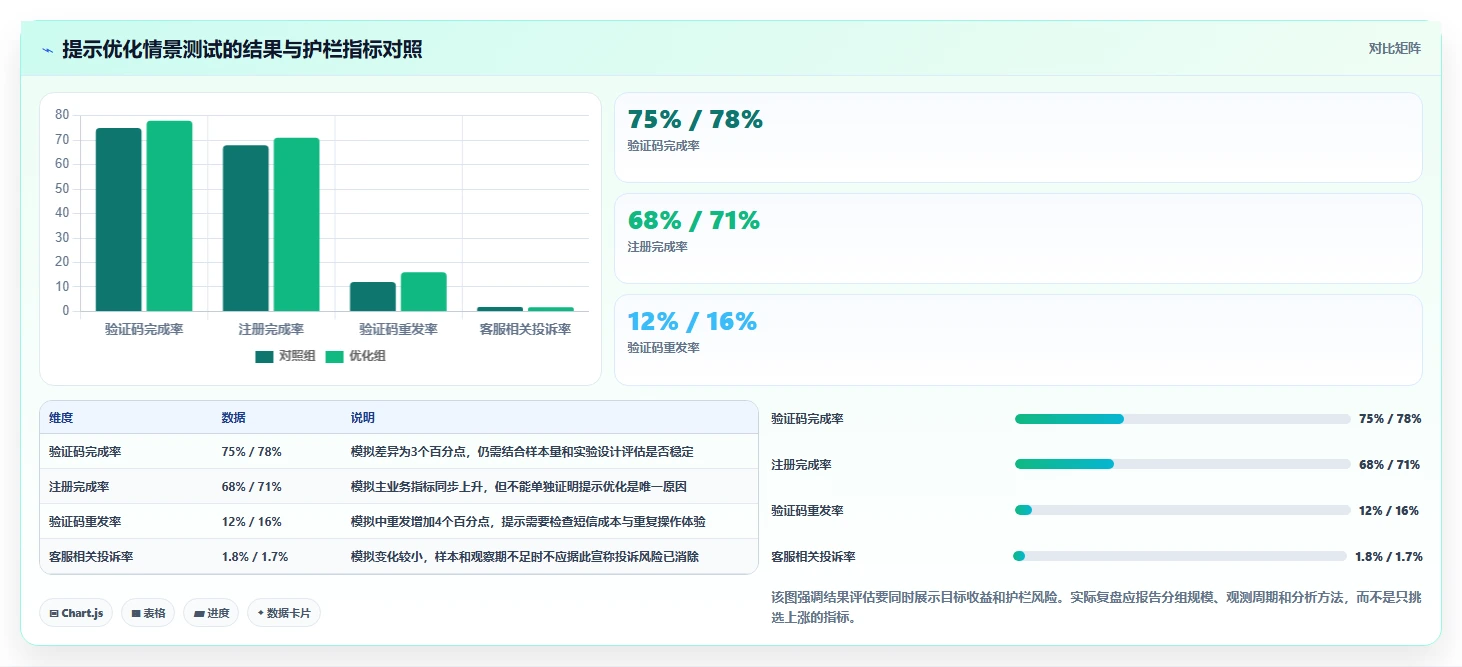This screenshot has width=1462, height=667.
Task: Click the 对比矩阵 label at top right
Action: [1394, 48]
